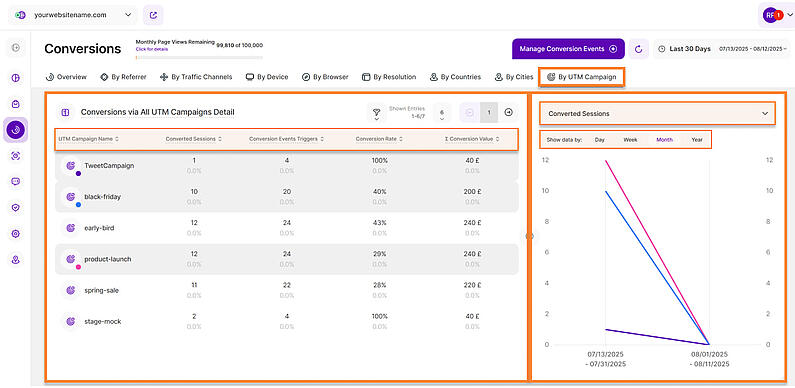Click the 200 £ conversion value
The image size is (795, 388).
[472, 192]
